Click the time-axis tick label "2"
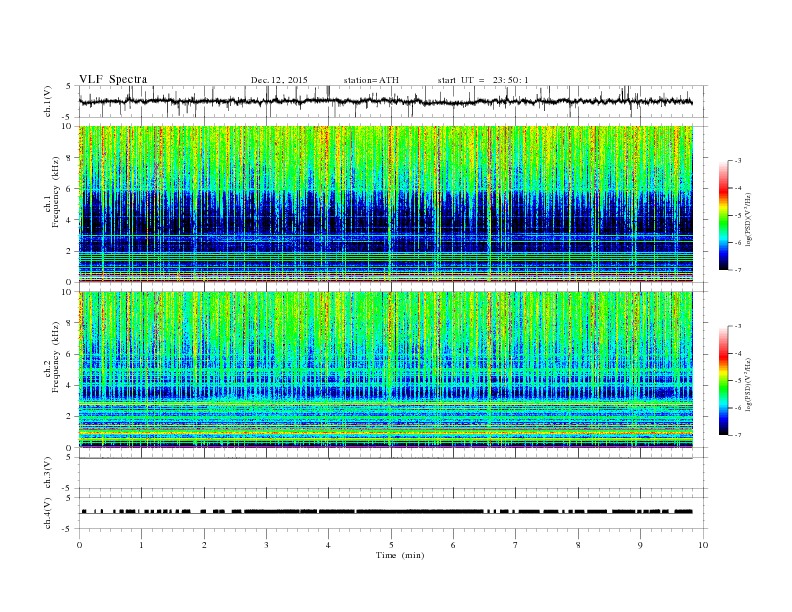The width and height of the screenshot is (792, 612). pyautogui.click(x=204, y=545)
